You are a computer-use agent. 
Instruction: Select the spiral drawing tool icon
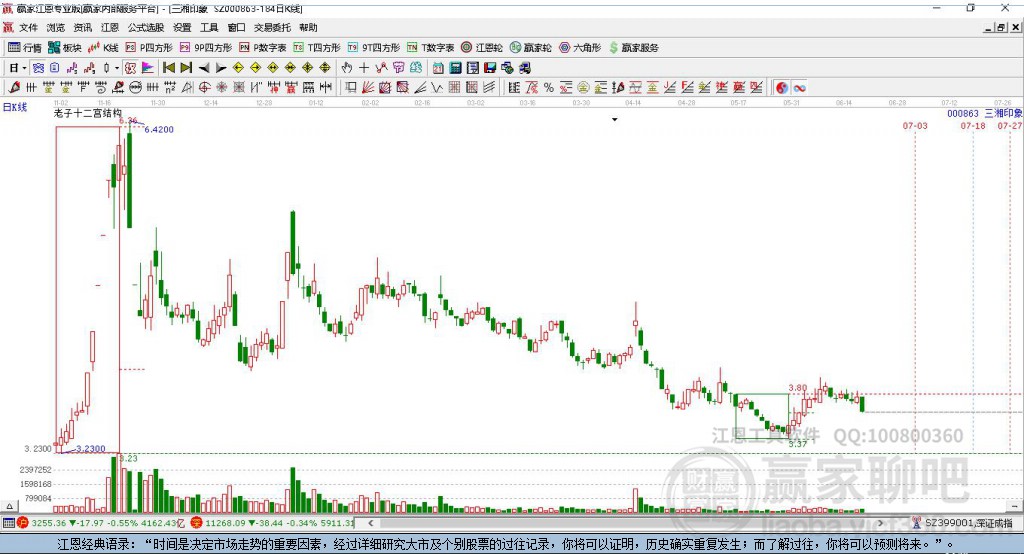(x=101, y=88)
